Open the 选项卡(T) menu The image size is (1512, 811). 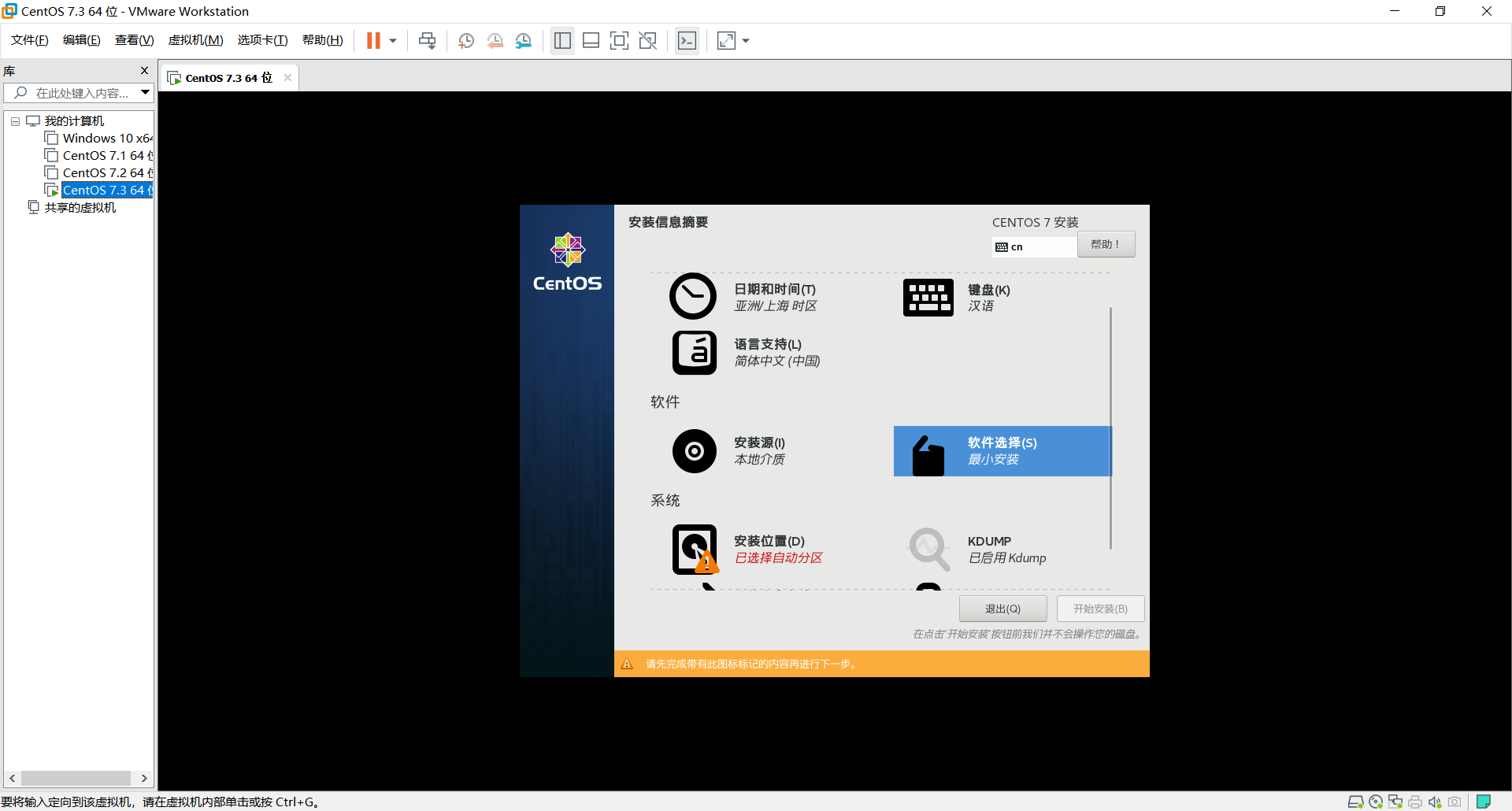pyautogui.click(x=263, y=40)
